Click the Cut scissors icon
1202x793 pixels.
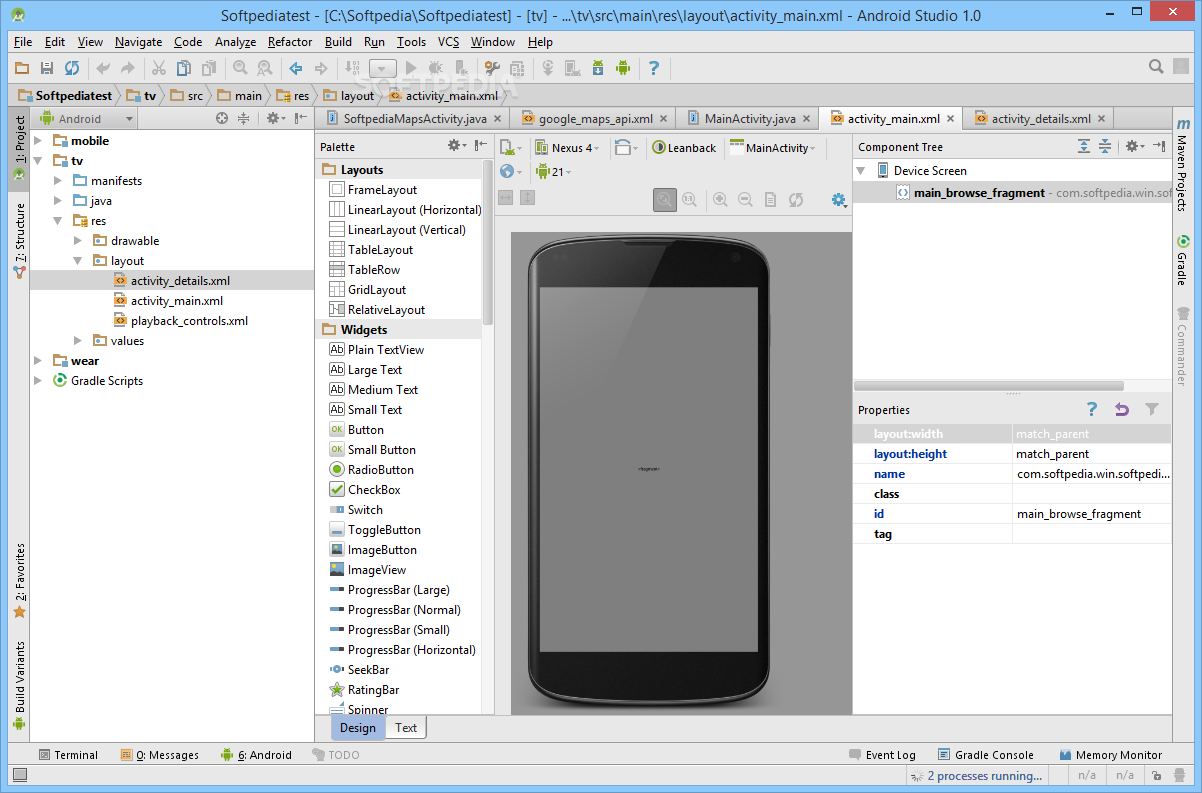(158, 68)
